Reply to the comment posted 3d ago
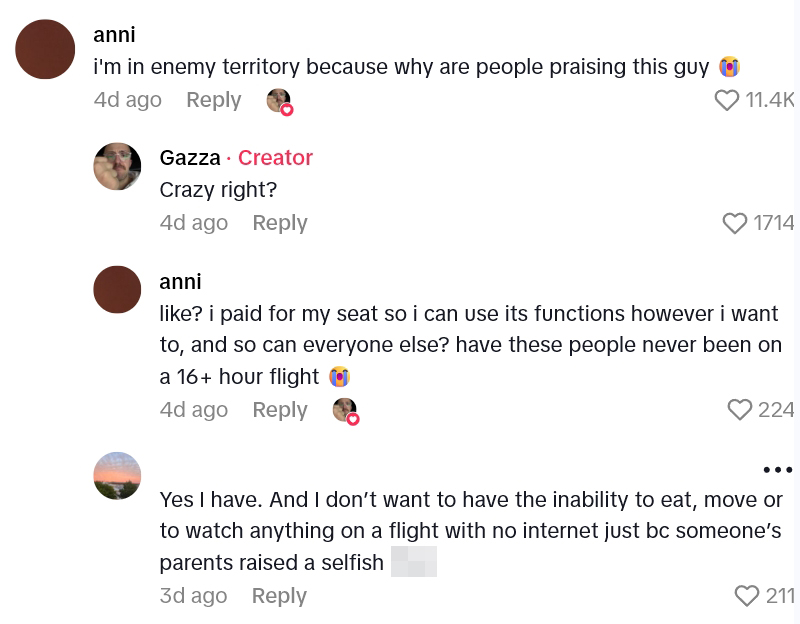Screen dimensions: 800x624 [x=279, y=596]
